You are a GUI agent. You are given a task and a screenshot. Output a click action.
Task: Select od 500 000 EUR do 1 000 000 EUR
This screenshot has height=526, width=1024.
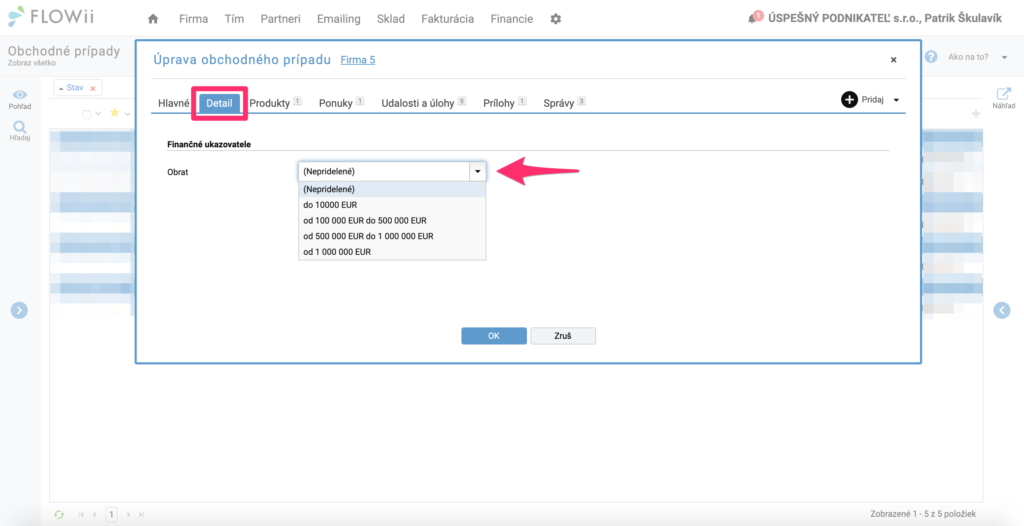[x=392, y=236]
